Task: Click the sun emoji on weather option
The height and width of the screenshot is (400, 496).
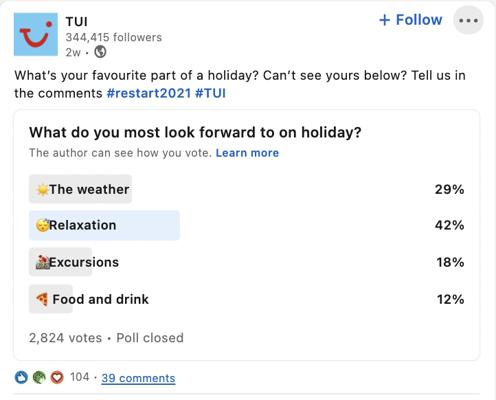Action: (43, 190)
